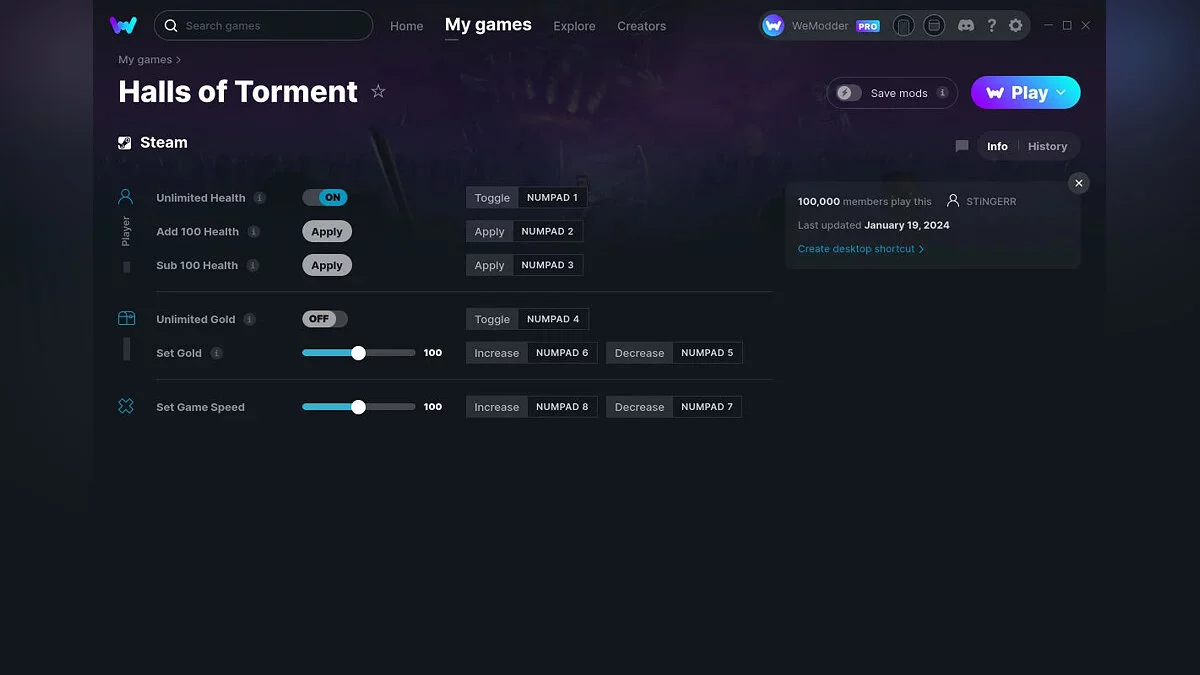Go back via My games breadcrumb

pyautogui.click(x=145, y=60)
